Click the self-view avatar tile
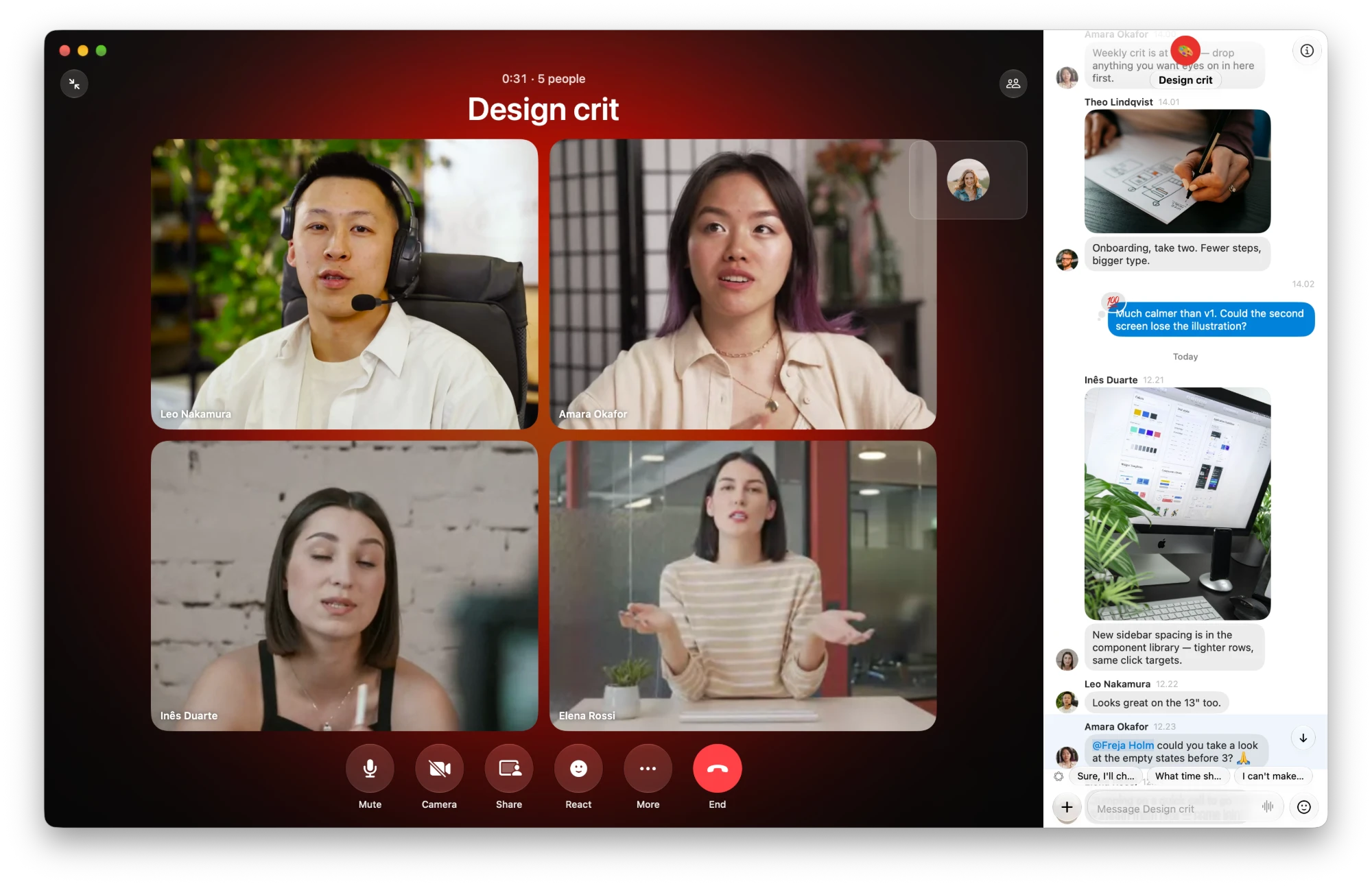1372x886 pixels. coord(968,180)
